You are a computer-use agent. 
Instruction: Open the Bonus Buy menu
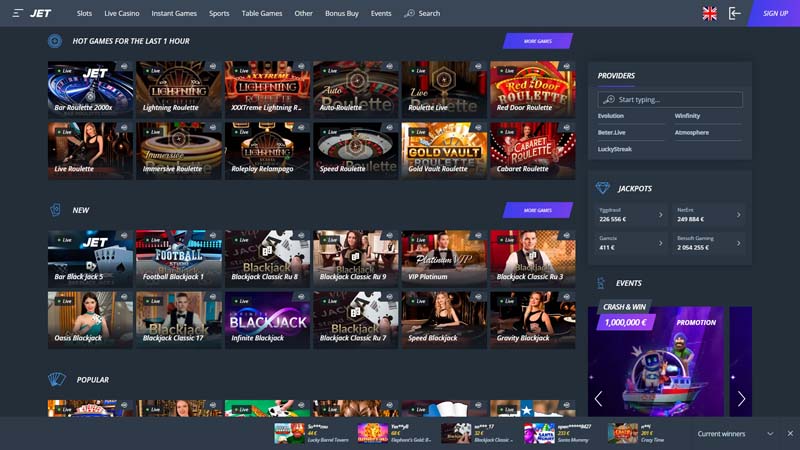[x=342, y=14]
